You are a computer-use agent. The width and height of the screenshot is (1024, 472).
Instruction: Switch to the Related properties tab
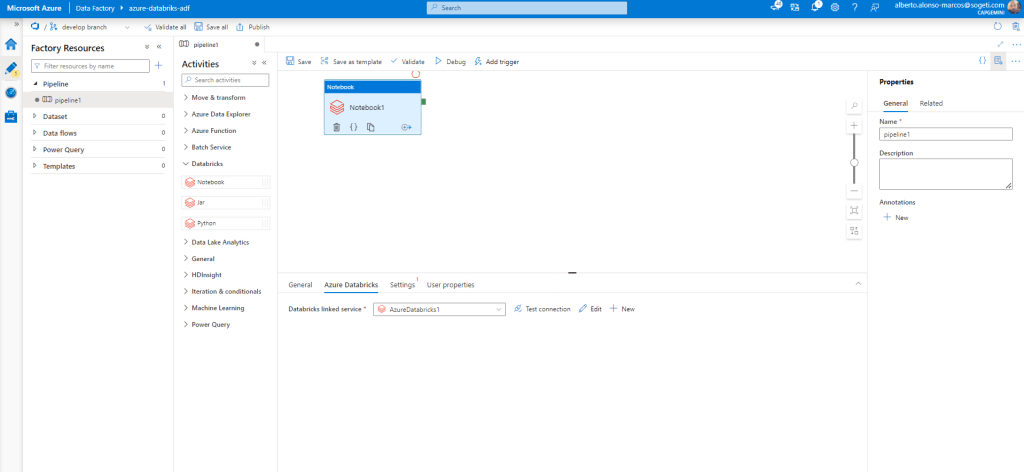[x=931, y=103]
